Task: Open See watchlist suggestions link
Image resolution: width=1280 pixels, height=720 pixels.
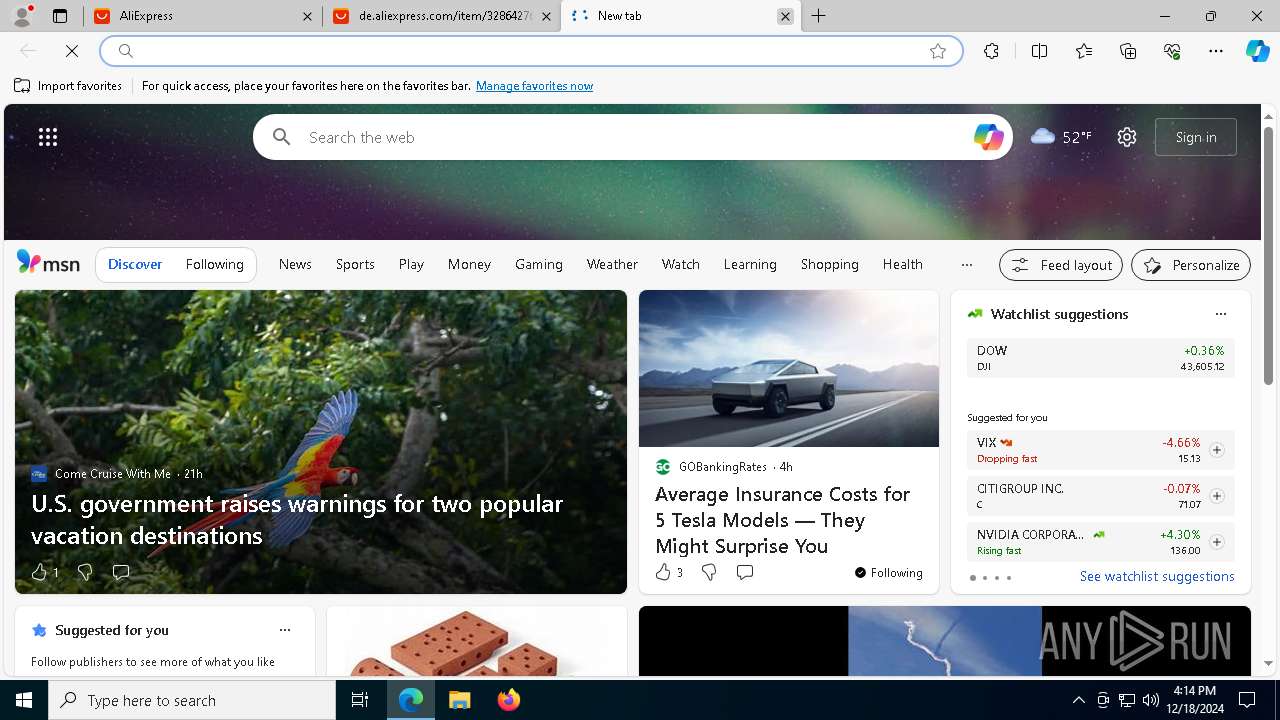Action: pyautogui.click(x=1157, y=576)
